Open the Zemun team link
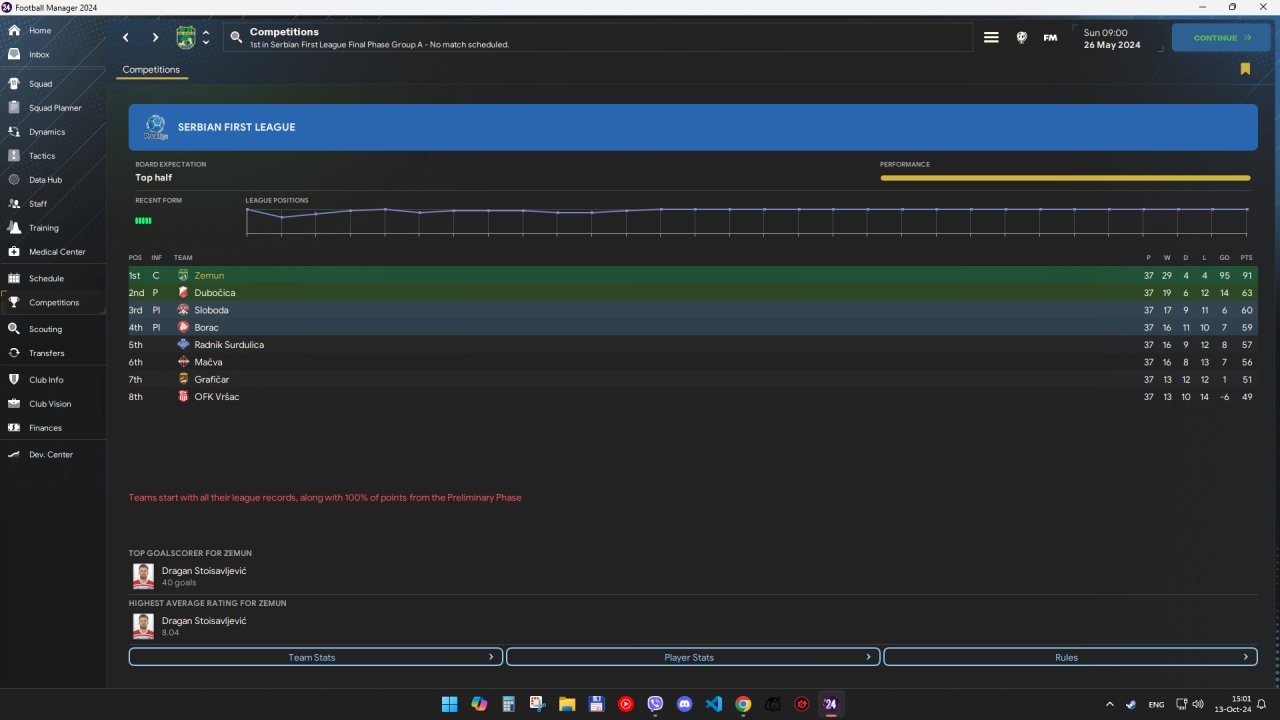This screenshot has width=1280, height=720. tap(209, 275)
